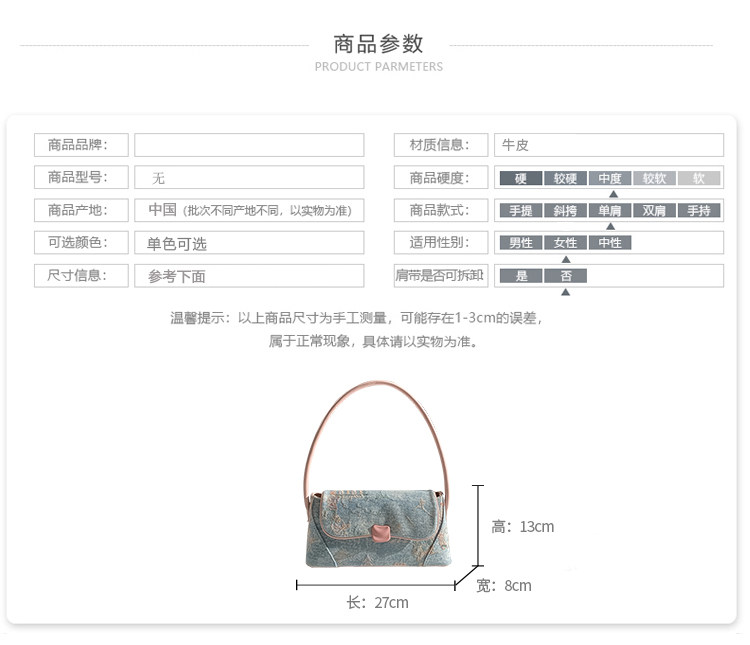Select the 手持 style option

tap(699, 211)
